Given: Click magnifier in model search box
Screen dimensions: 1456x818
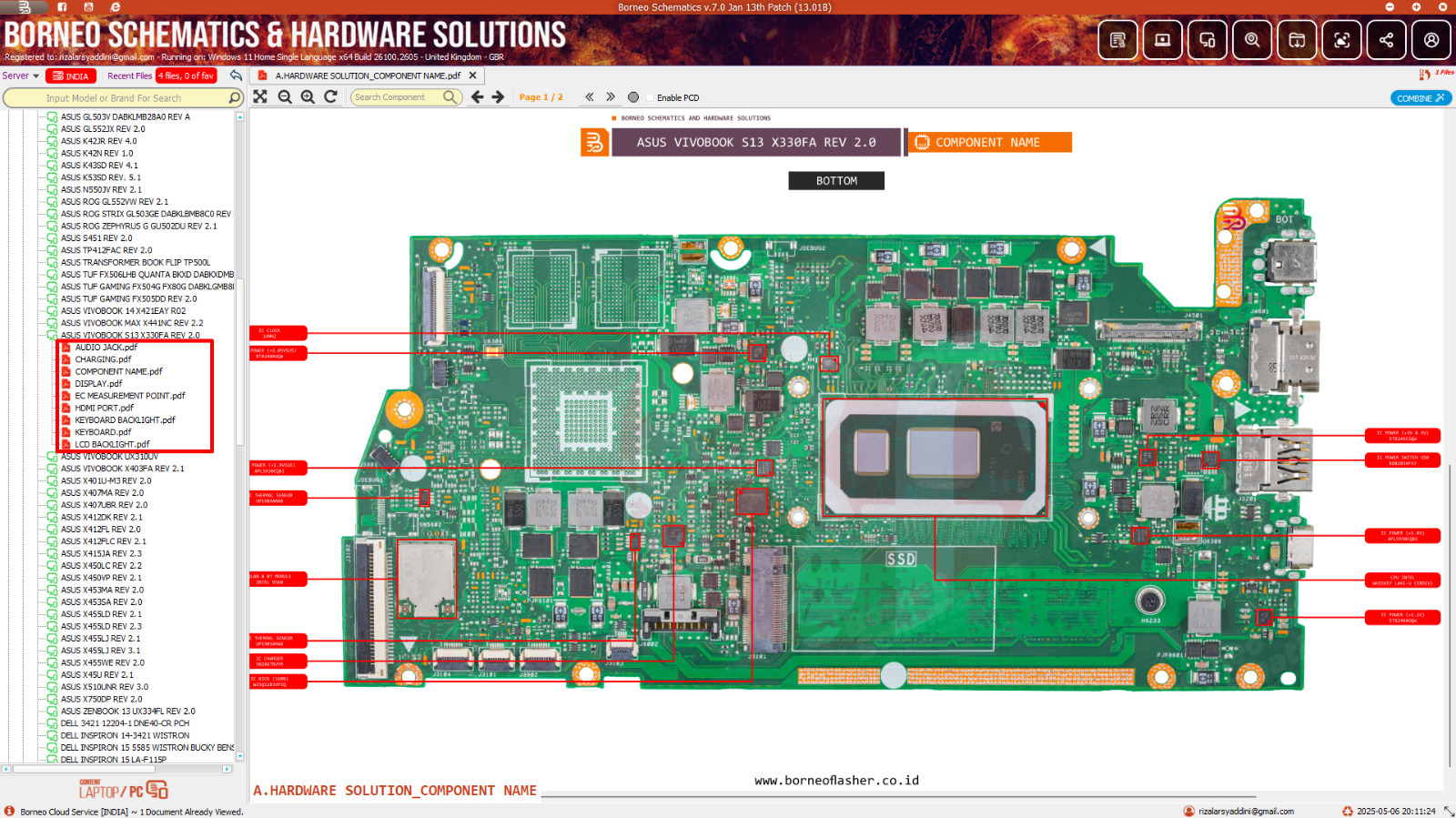Looking at the screenshot, I should pyautogui.click(x=234, y=97).
